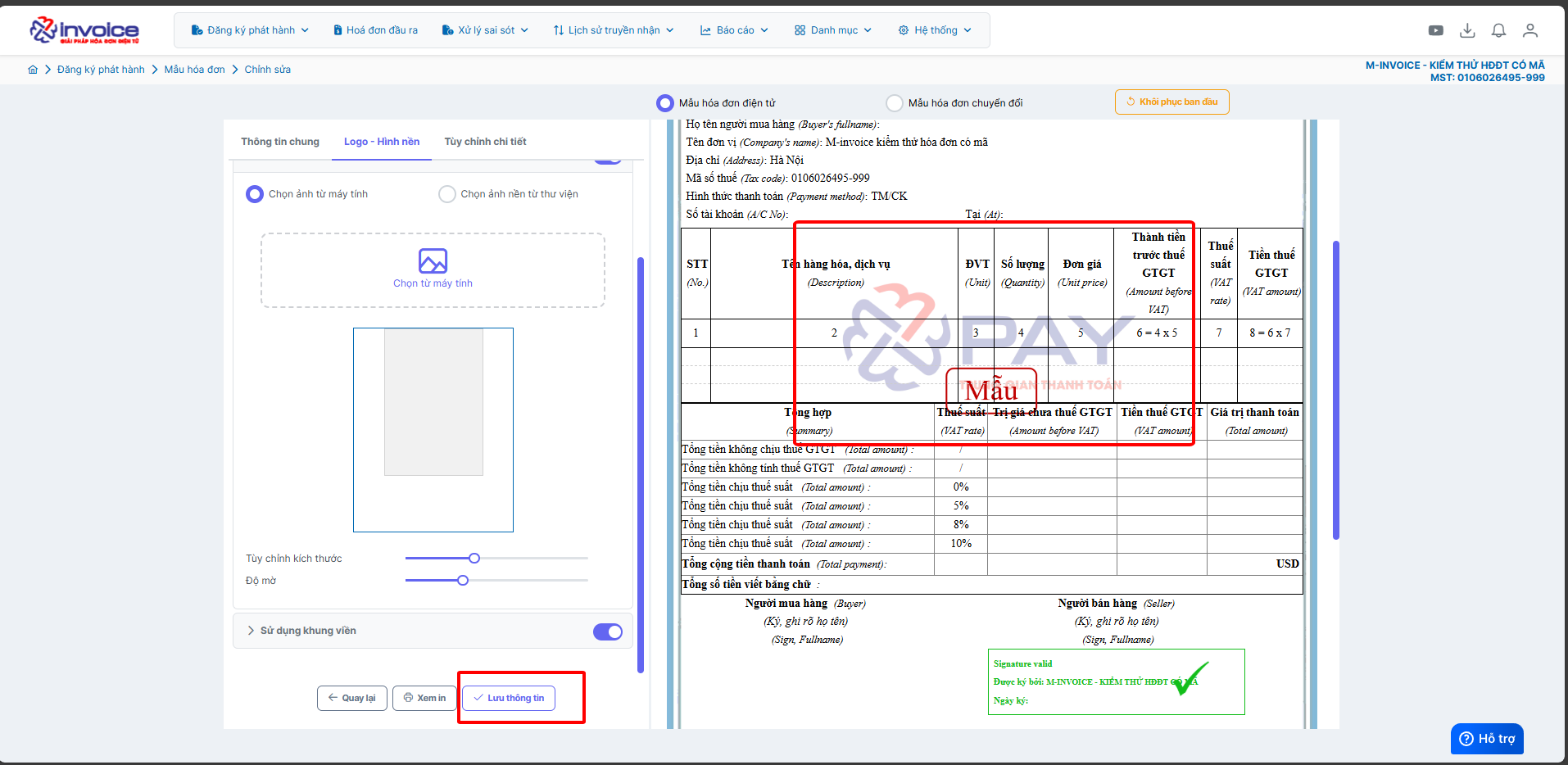Image resolution: width=1568 pixels, height=765 pixels.
Task: Expand the Báo cáo dropdown
Action: 734,30
